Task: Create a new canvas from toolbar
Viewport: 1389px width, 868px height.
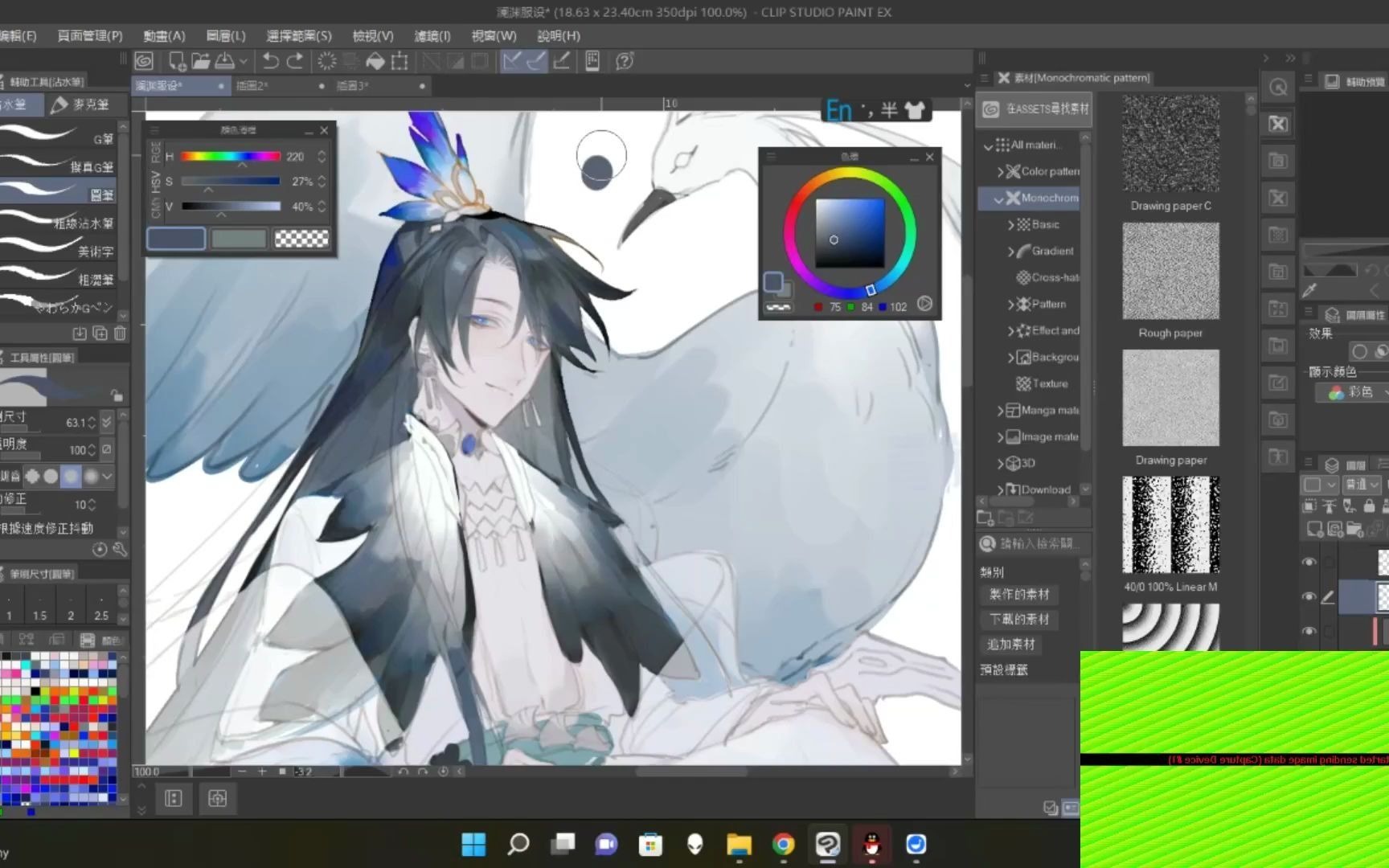Action: pyautogui.click(x=177, y=61)
